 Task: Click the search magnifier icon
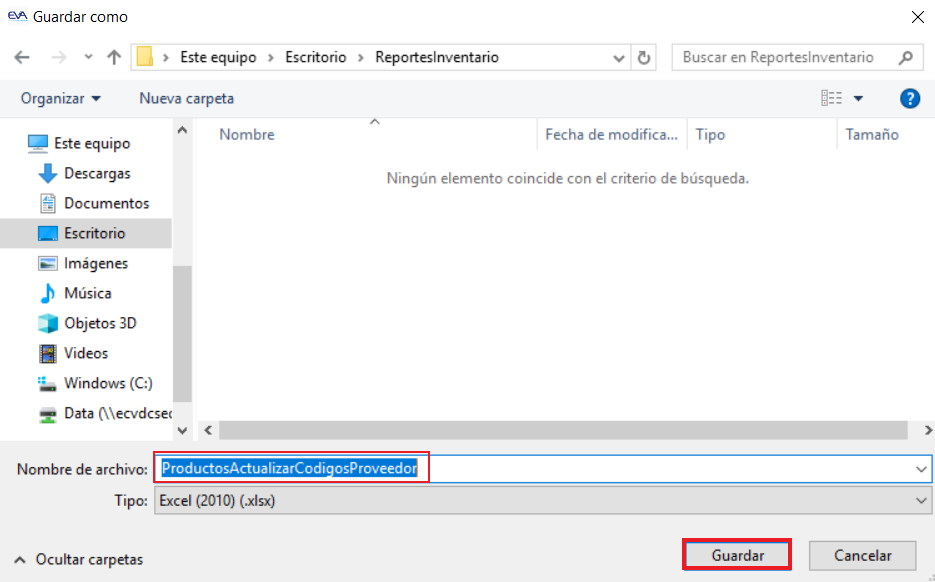906,57
